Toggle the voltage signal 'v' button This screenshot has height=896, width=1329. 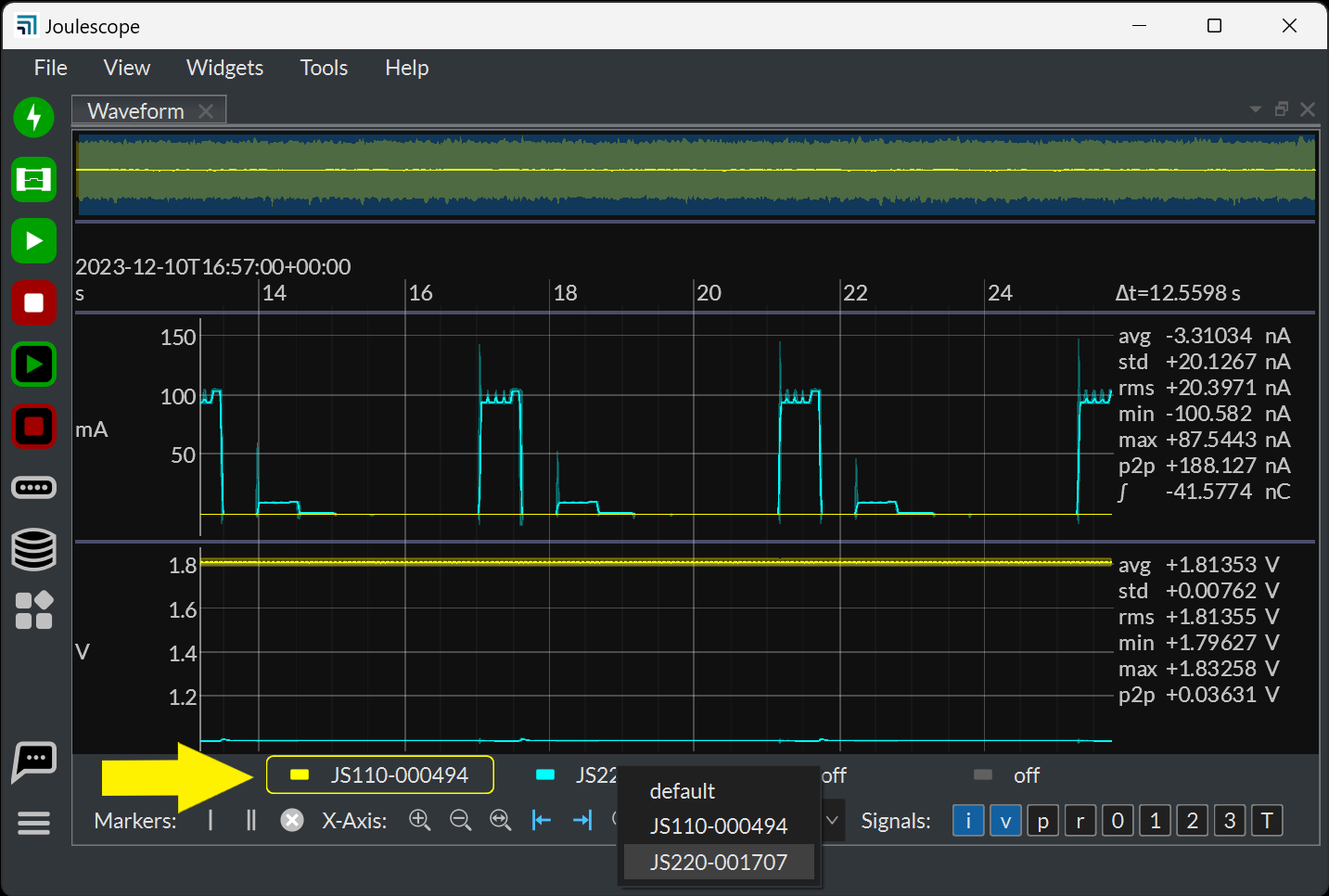[1005, 821]
